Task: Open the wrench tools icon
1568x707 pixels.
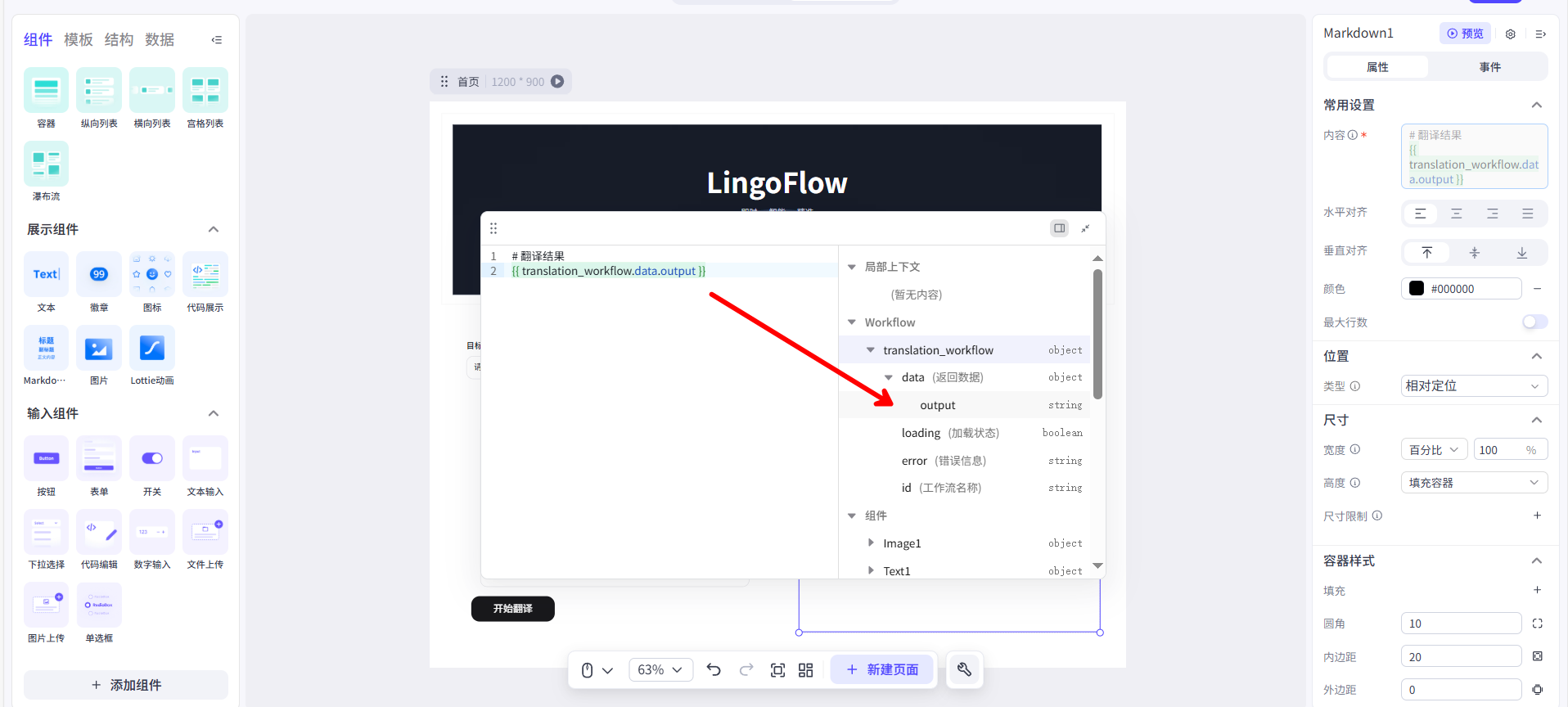Action: click(x=964, y=670)
